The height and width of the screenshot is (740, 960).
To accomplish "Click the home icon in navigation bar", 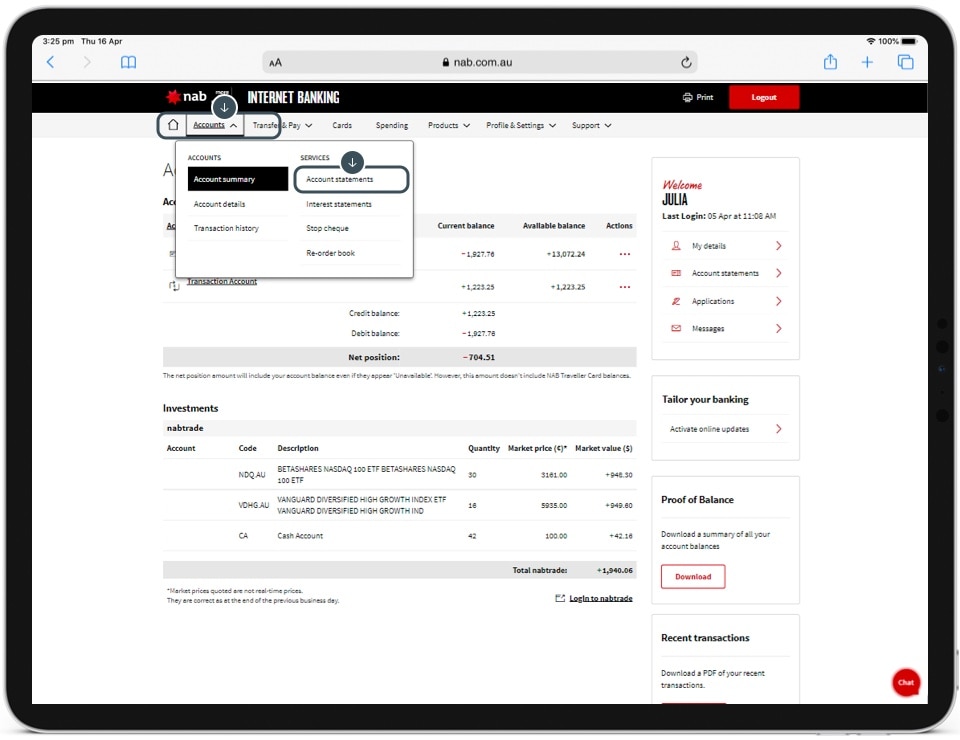I will pyautogui.click(x=173, y=126).
